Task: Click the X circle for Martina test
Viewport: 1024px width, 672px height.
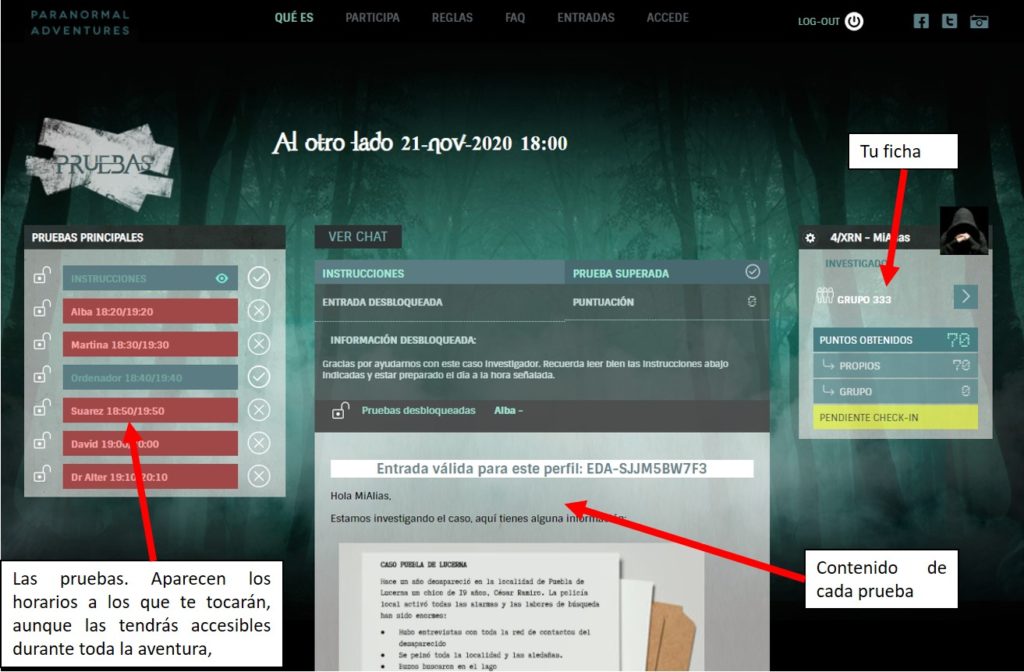Action: (x=259, y=344)
